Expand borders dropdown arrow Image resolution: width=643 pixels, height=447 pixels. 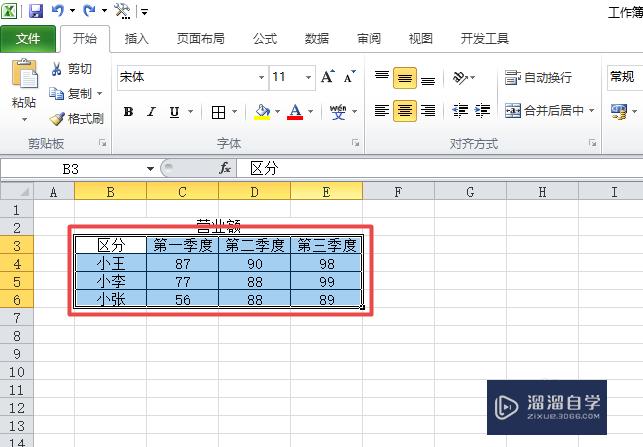235,112
